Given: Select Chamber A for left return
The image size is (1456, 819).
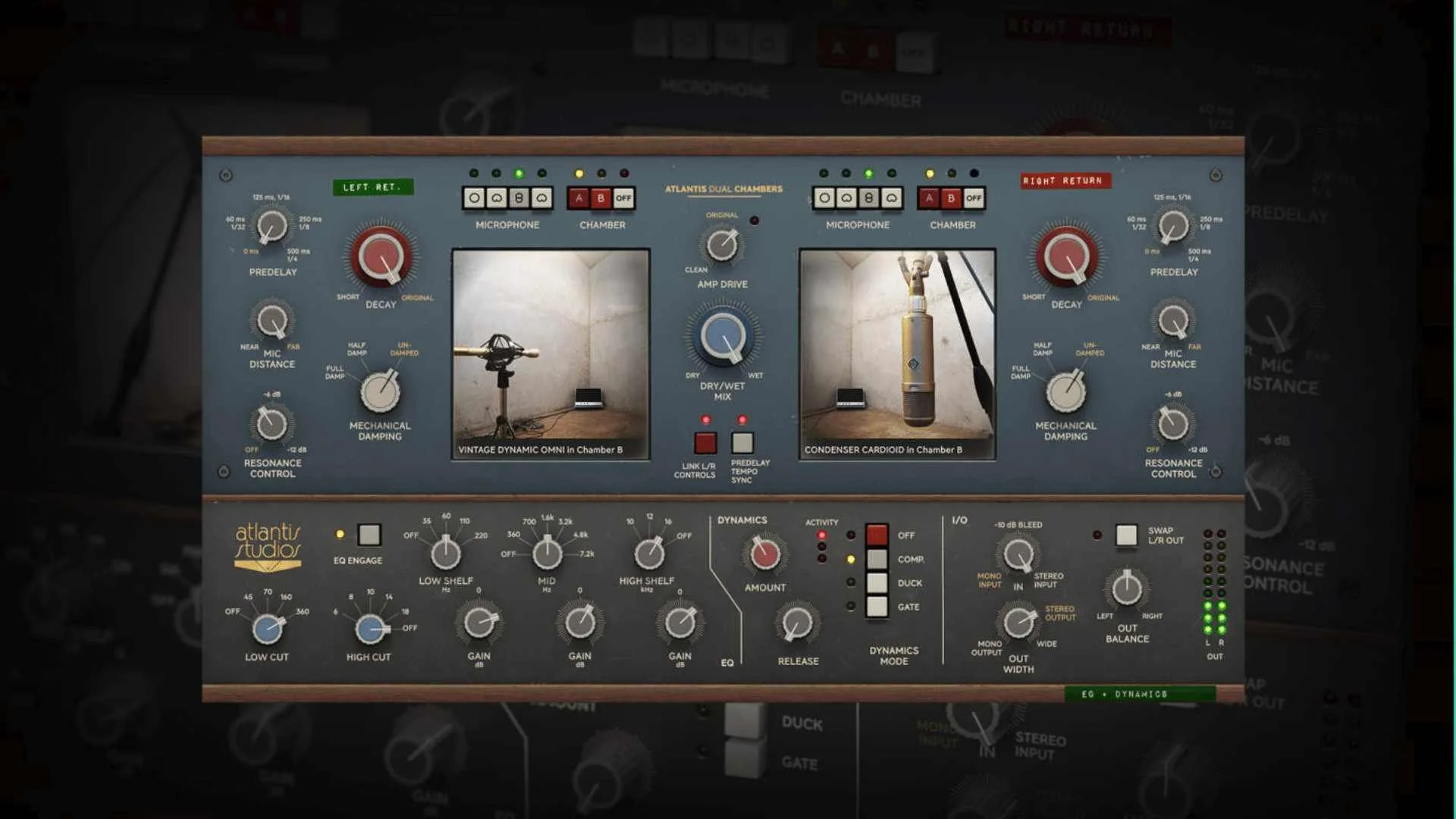Looking at the screenshot, I should point(579,198).
